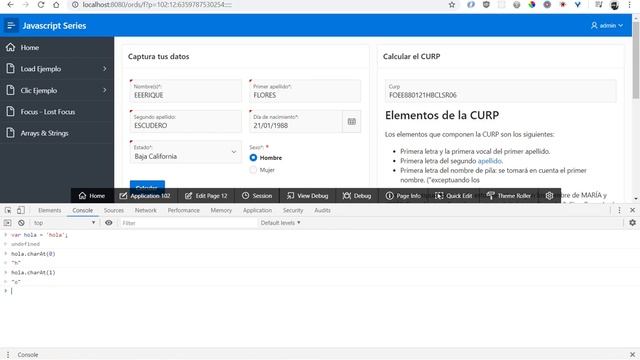
Task: Click the browser profile avatar
Action: 614,5
